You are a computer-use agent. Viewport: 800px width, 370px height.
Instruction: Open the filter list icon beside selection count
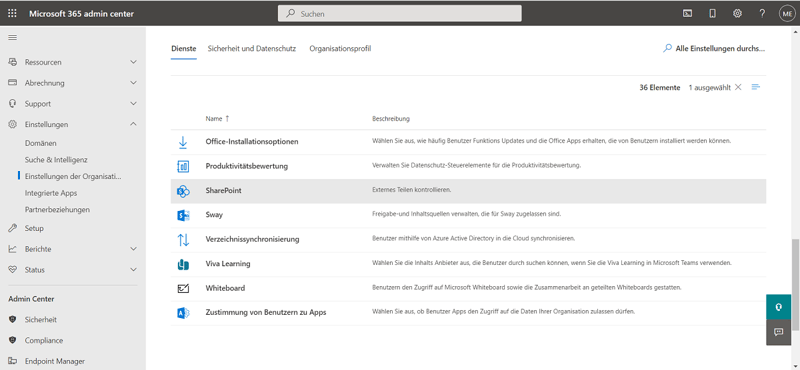[756, 87]
